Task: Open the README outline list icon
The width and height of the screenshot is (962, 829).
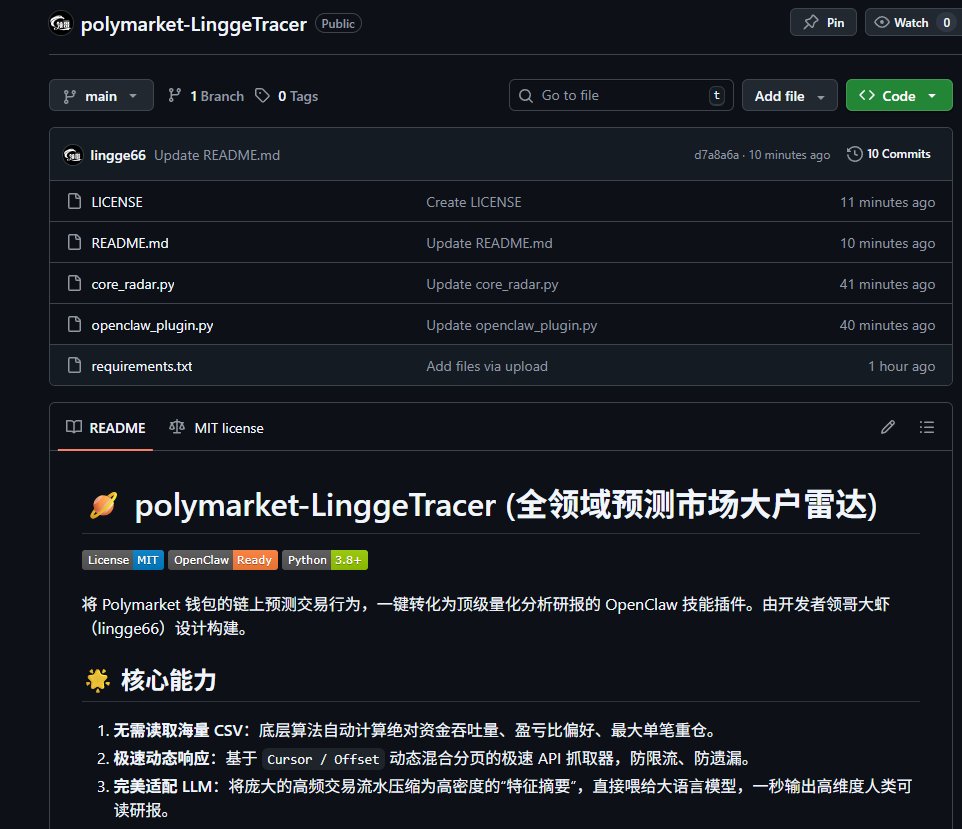Action: pyautogui.click(x=926, y=427)
